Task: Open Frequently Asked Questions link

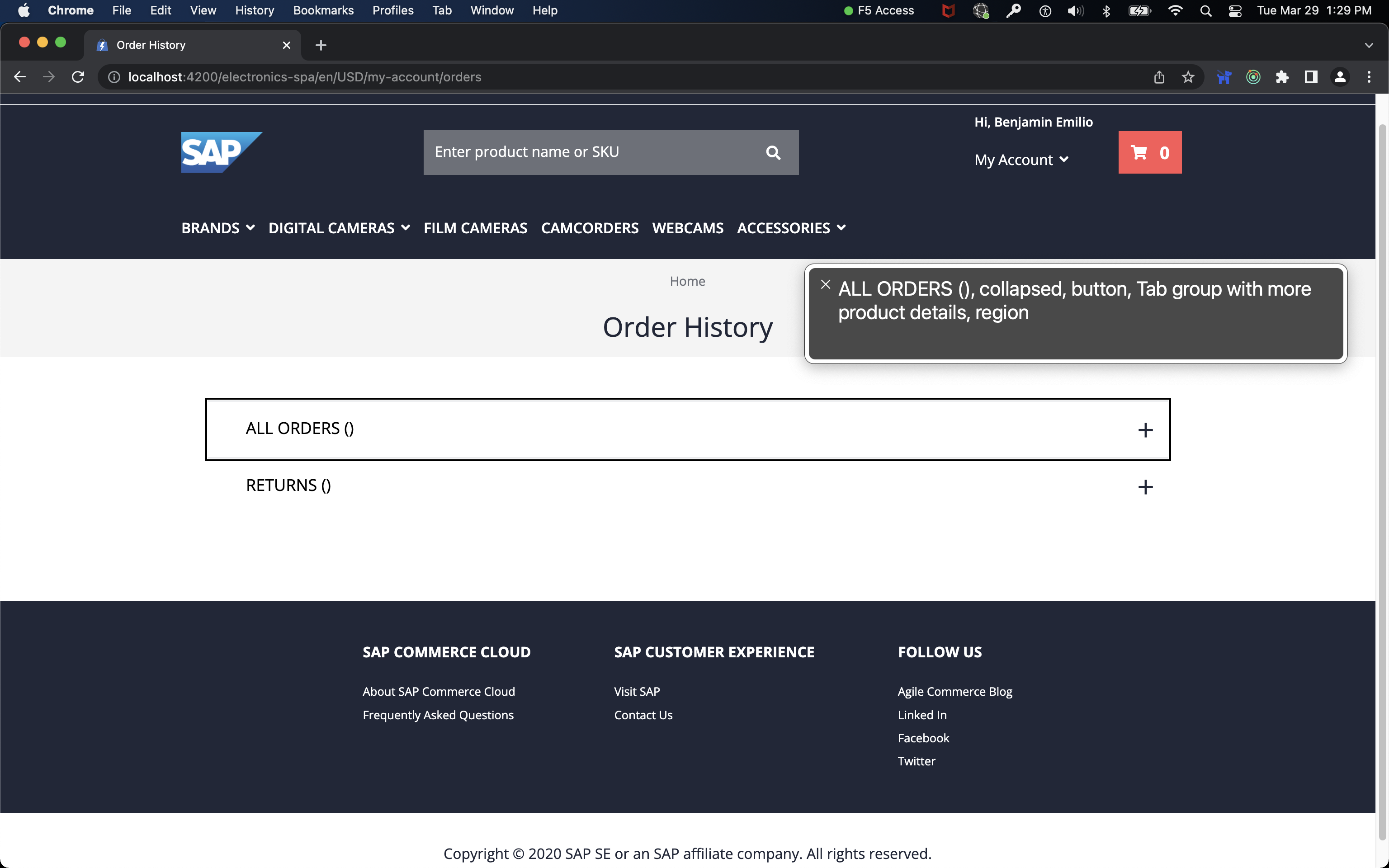Action: (x=438, y=715)
